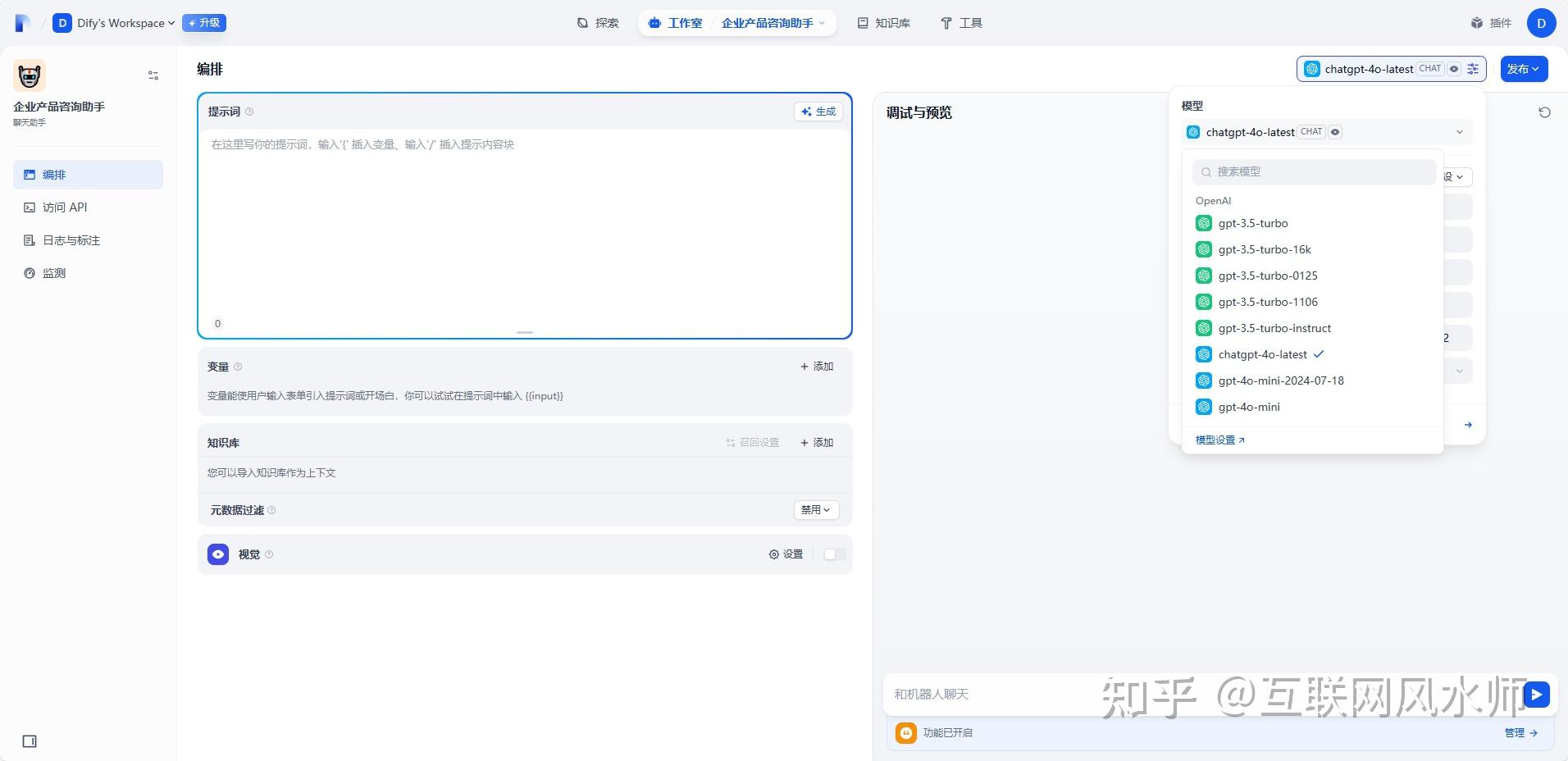Select 访问 API in sidebar
Screen dimensions: 1568x761
tap(88, 207)
